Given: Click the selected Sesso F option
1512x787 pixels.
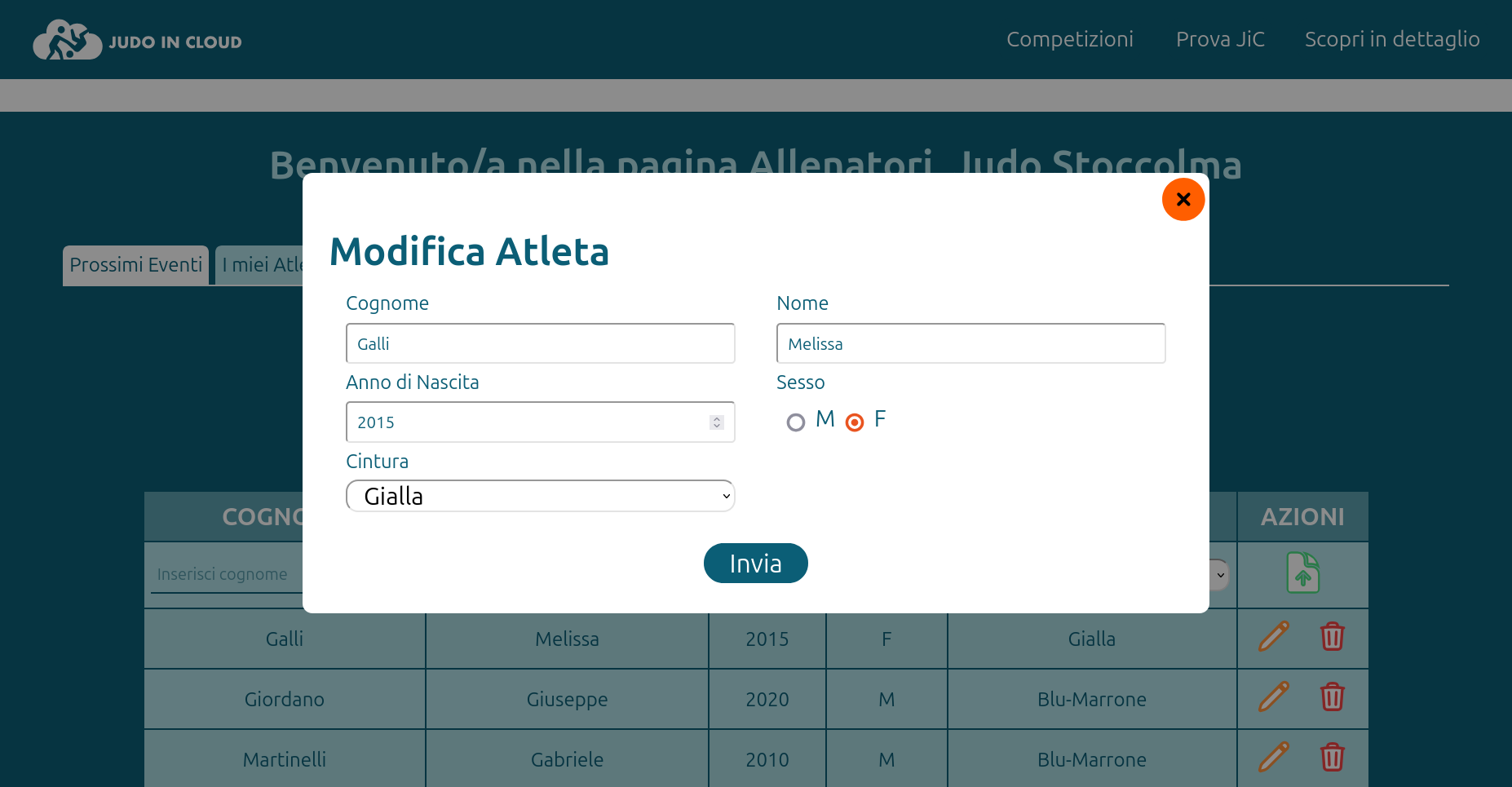Looking at the screenshot, I should (854, 422).
